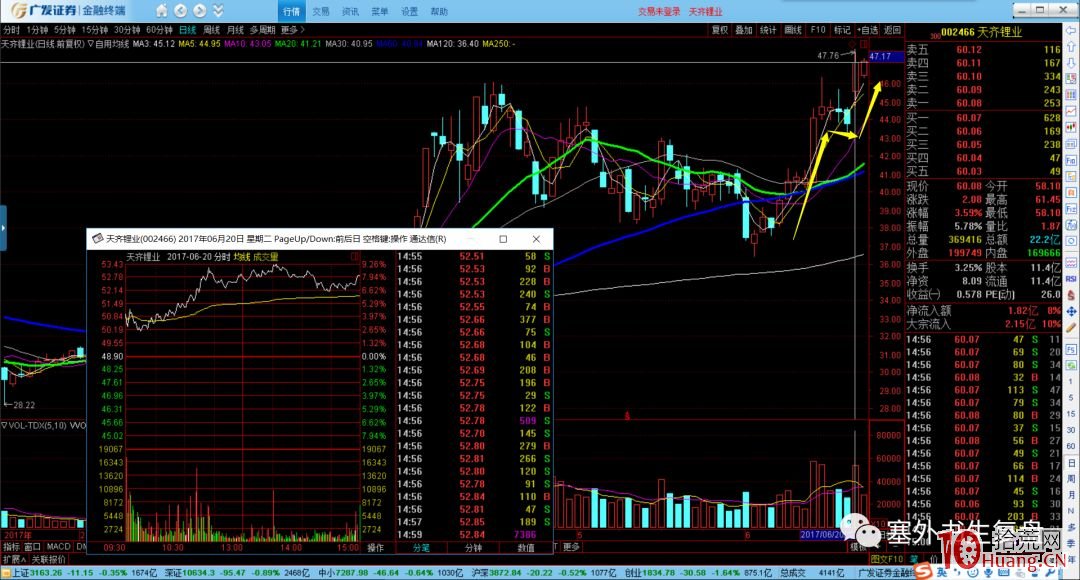Click the 指标 tab at bottom

point(11,547)
